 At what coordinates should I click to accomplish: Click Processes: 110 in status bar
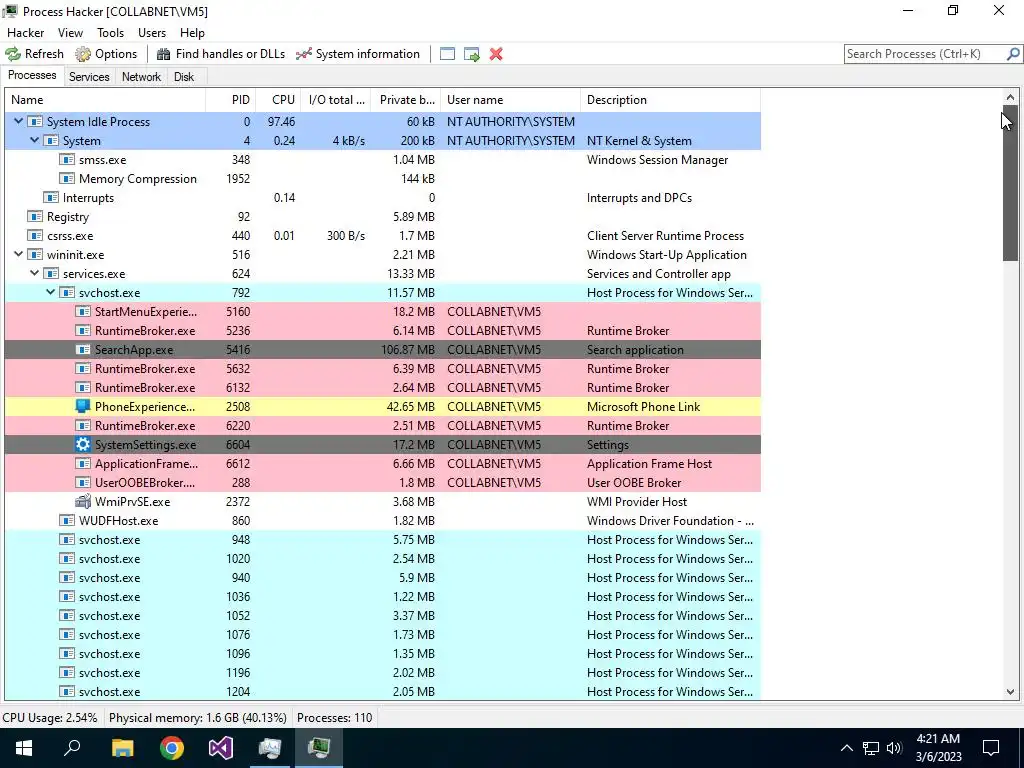pos(334,718)
